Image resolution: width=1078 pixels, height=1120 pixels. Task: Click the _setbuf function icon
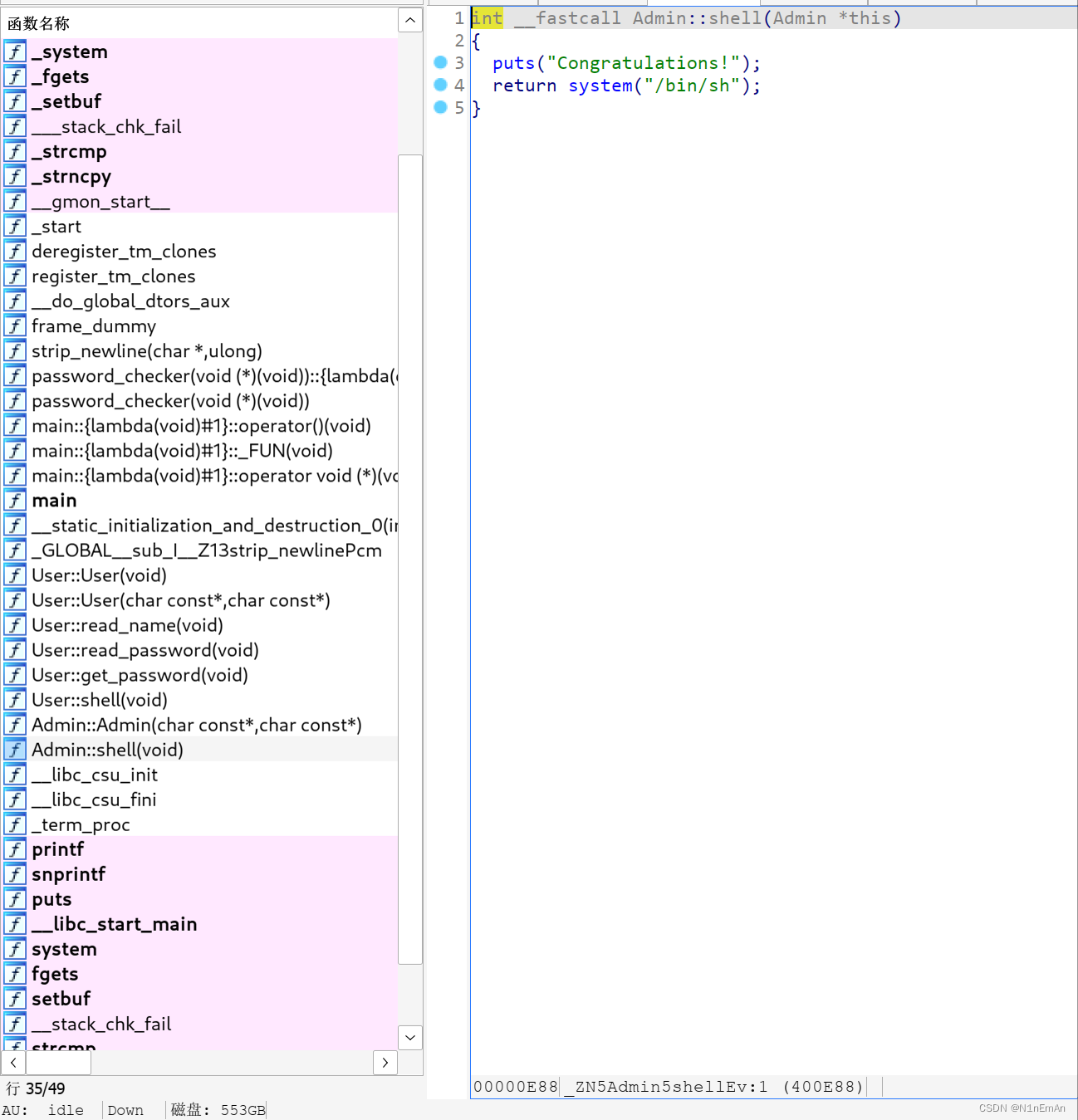click(15, 101)
